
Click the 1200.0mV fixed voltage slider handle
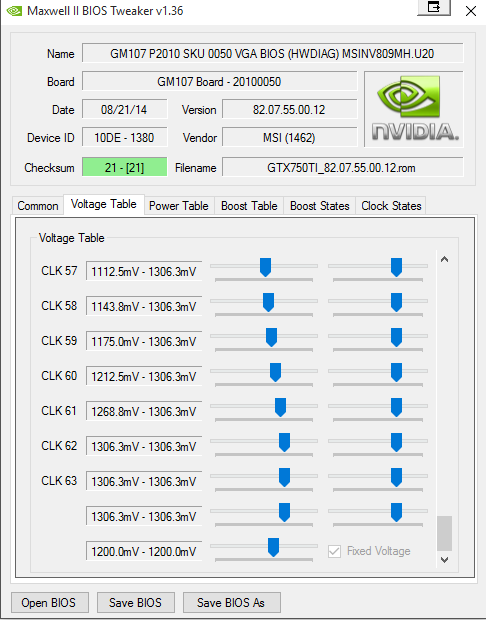(x=273, y=547)
